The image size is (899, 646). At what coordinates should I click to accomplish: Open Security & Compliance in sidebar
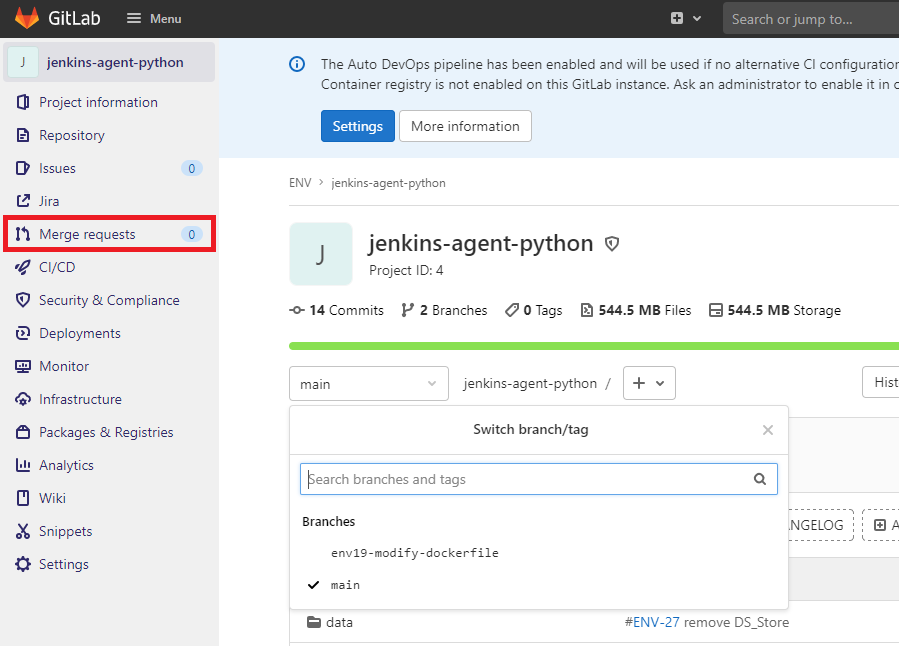click(x=110, y=300)
